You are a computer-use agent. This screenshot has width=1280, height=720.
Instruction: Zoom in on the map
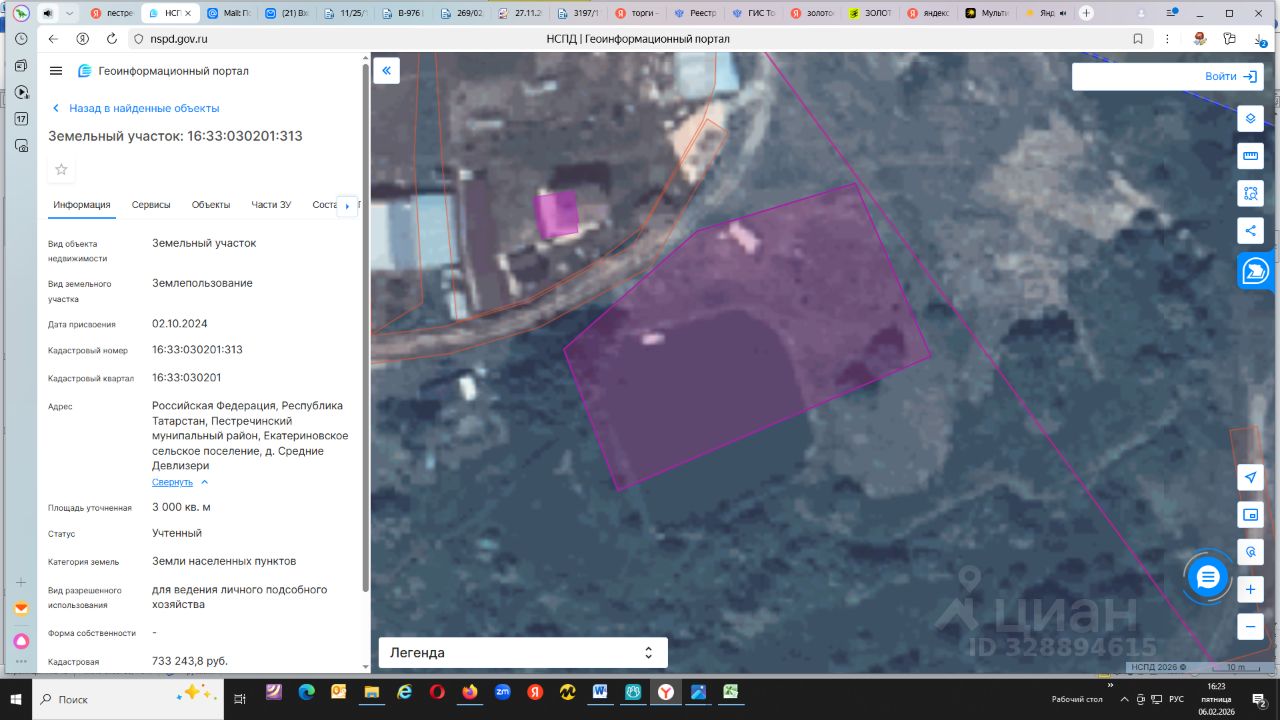coord(1250,590)
